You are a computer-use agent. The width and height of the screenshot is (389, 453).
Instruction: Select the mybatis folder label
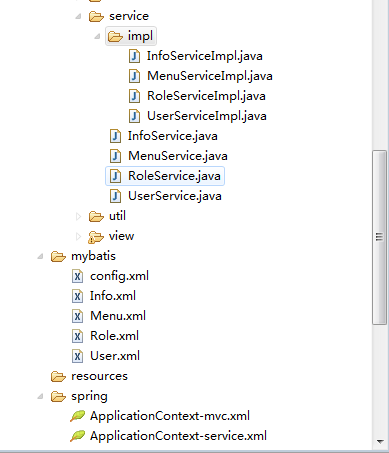click(x=93, y=256)
